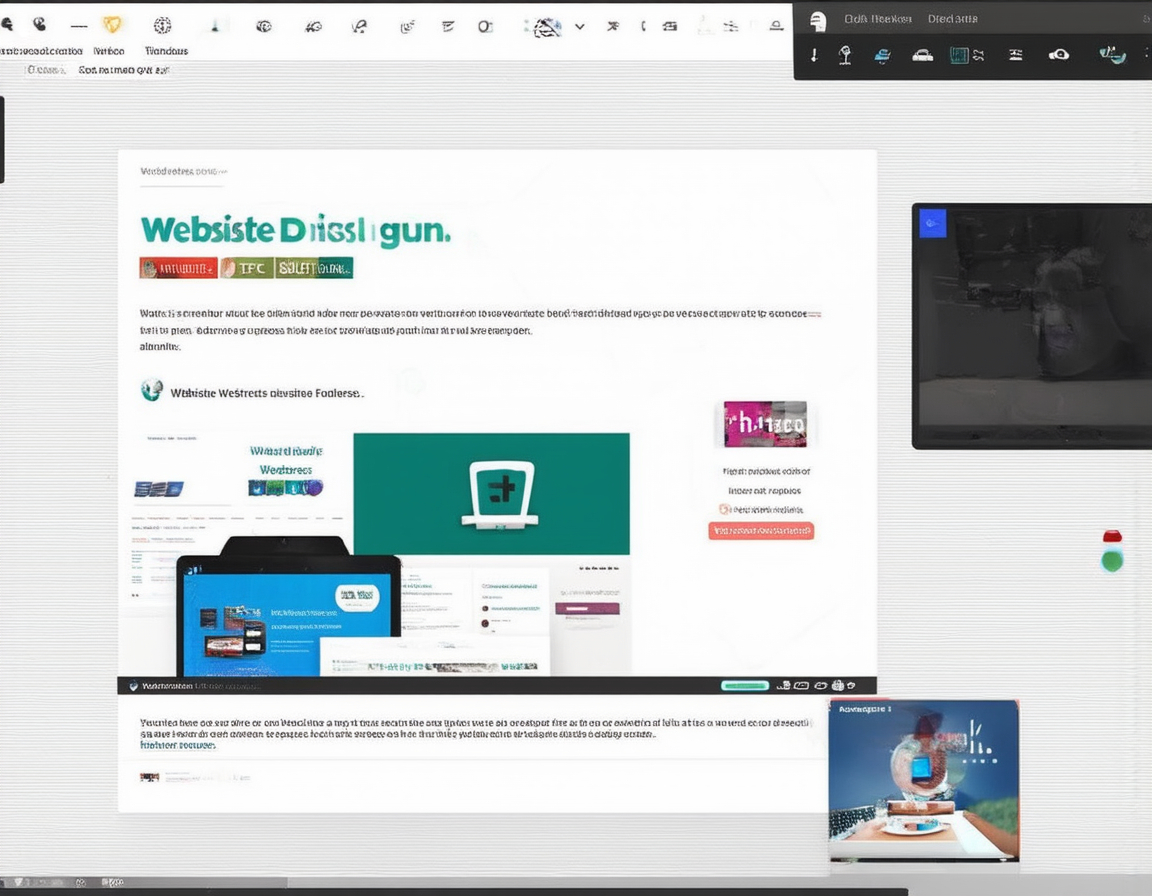1152x896 pixels.
Task: Expand the chevron dropdown in the top toolbar
Action: click(x=580, y=26)
